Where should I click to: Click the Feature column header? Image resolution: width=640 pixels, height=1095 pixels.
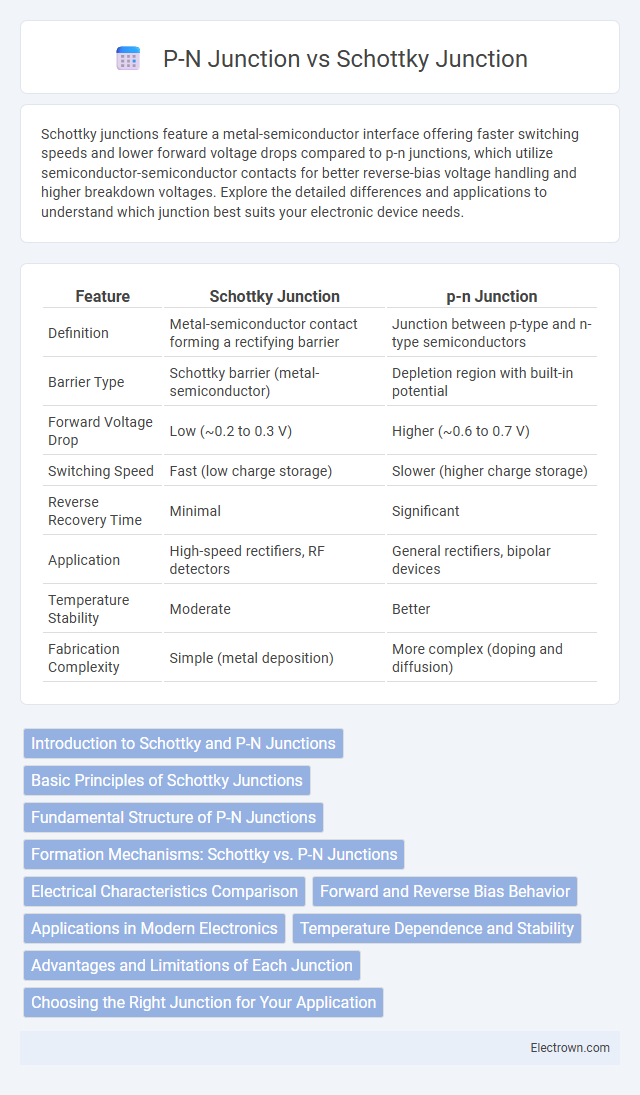pyautogui.click(x=103, y=296)
